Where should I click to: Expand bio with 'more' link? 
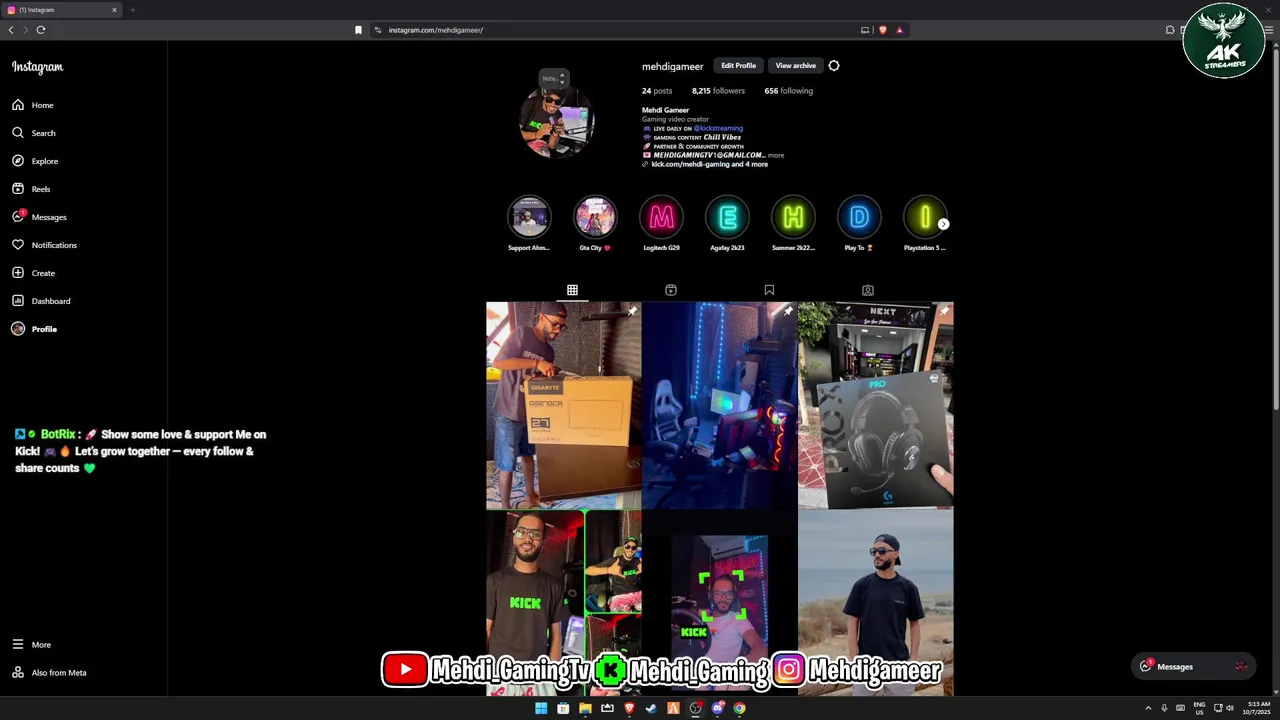click(776, 155)
